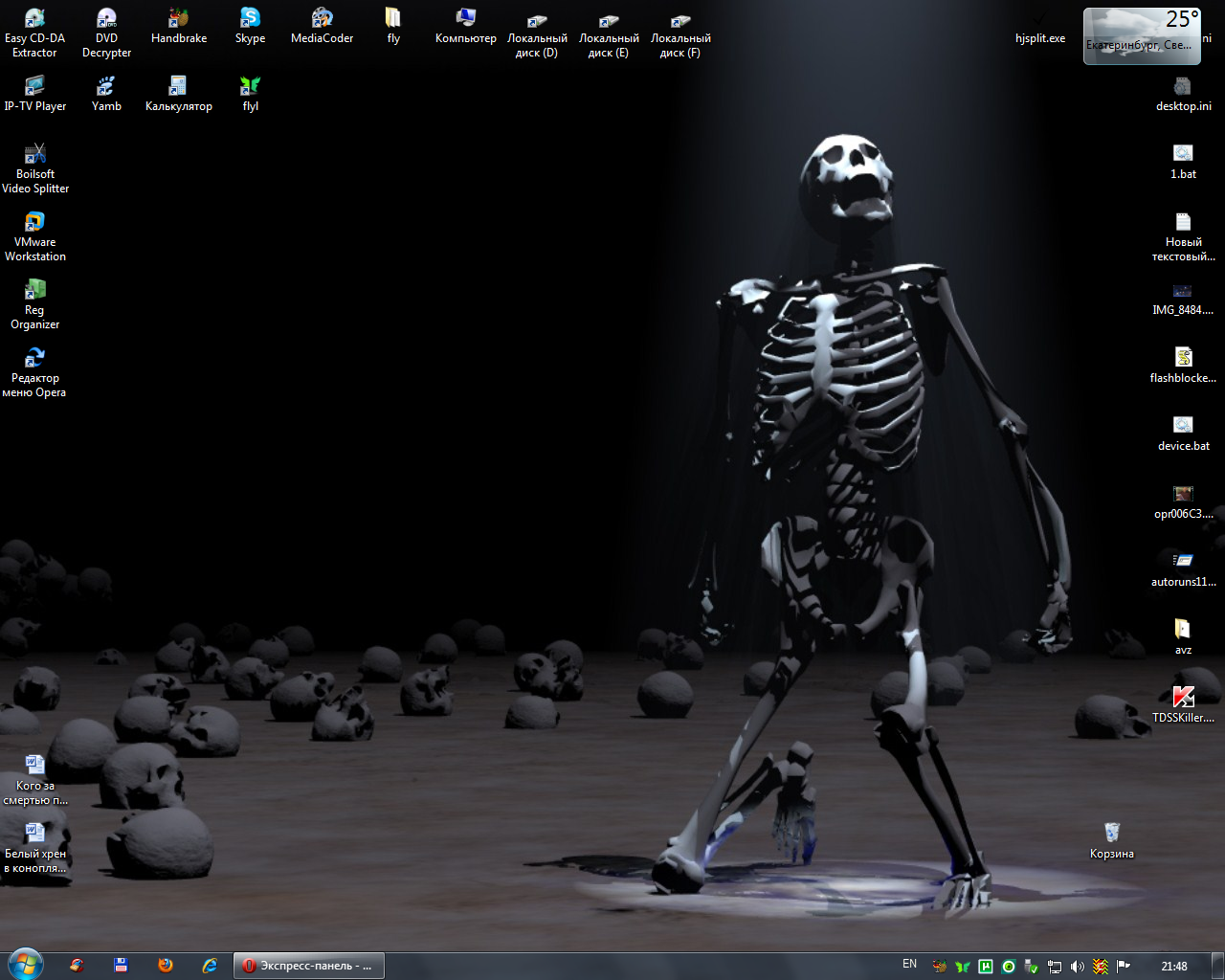1225x980 pixels.
Task: Launch Firefox from the quick launch bar
Action: [166, 966]
